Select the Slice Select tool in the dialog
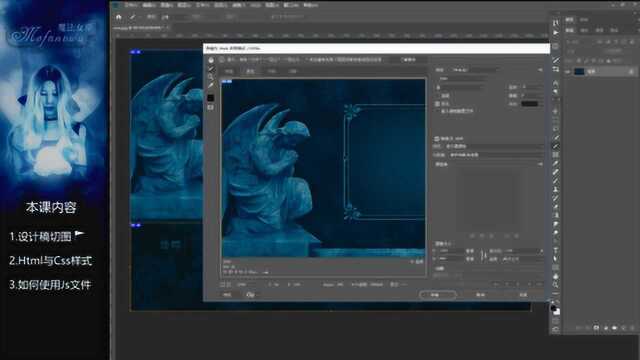This screenshot has width=640, height=360. coord(211,69)
